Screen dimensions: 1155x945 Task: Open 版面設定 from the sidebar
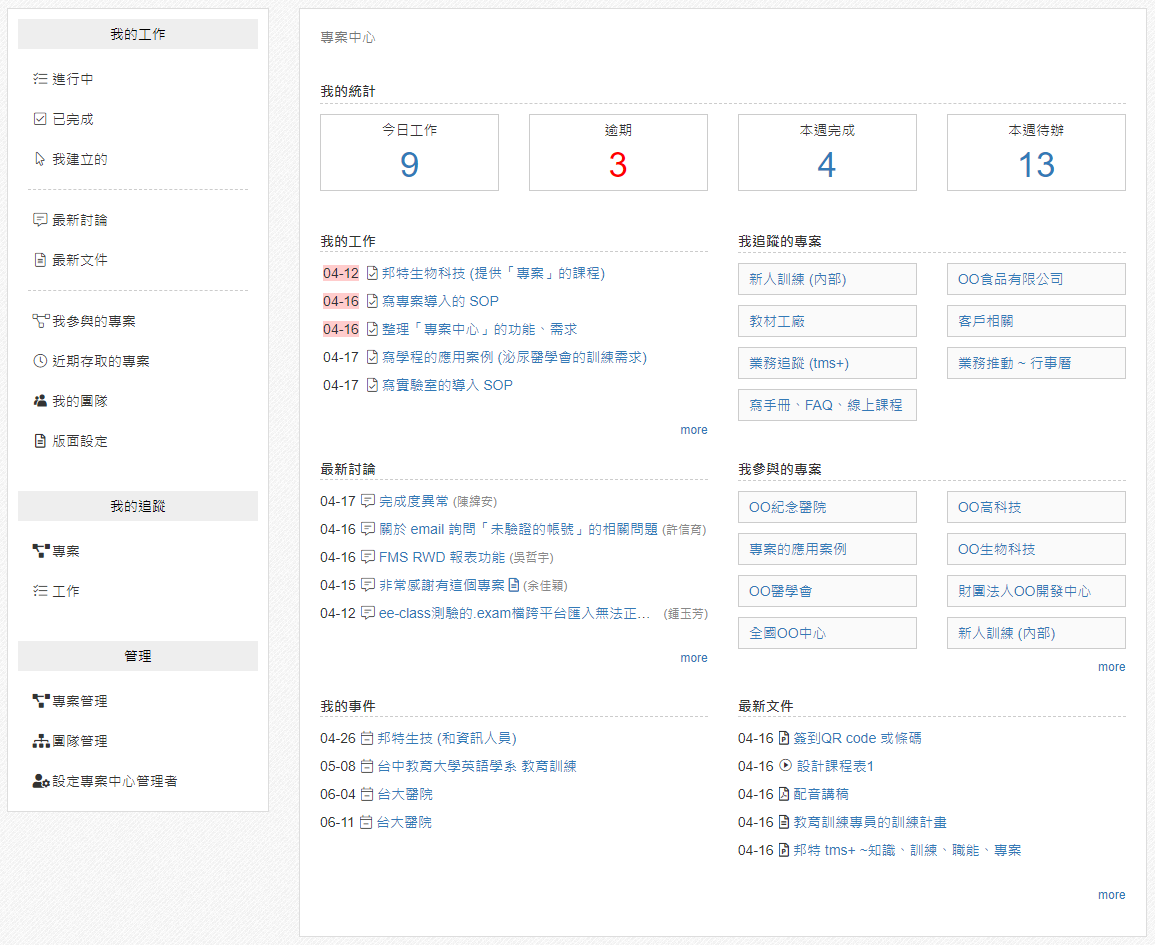[79, 441]
